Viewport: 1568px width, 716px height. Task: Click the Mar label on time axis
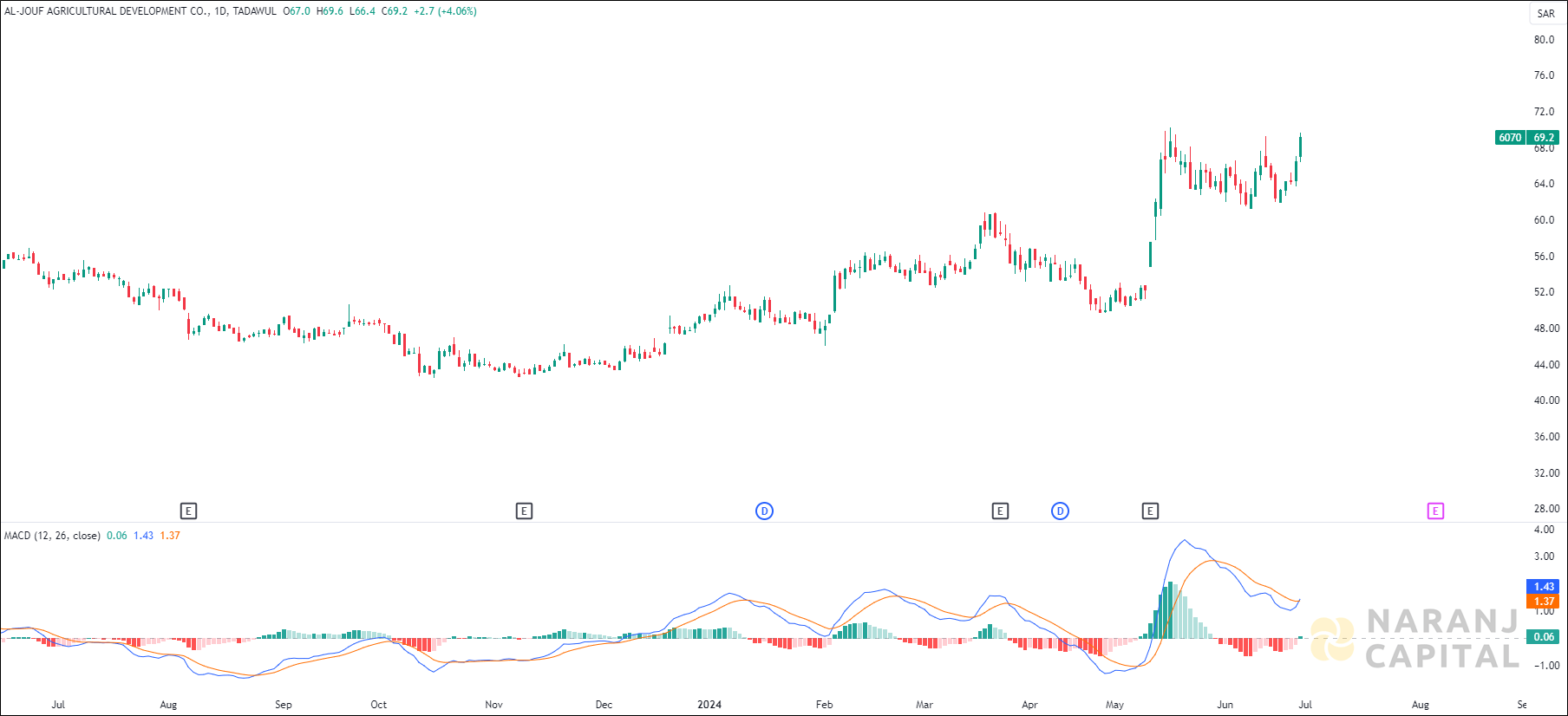tap(924, 705)
